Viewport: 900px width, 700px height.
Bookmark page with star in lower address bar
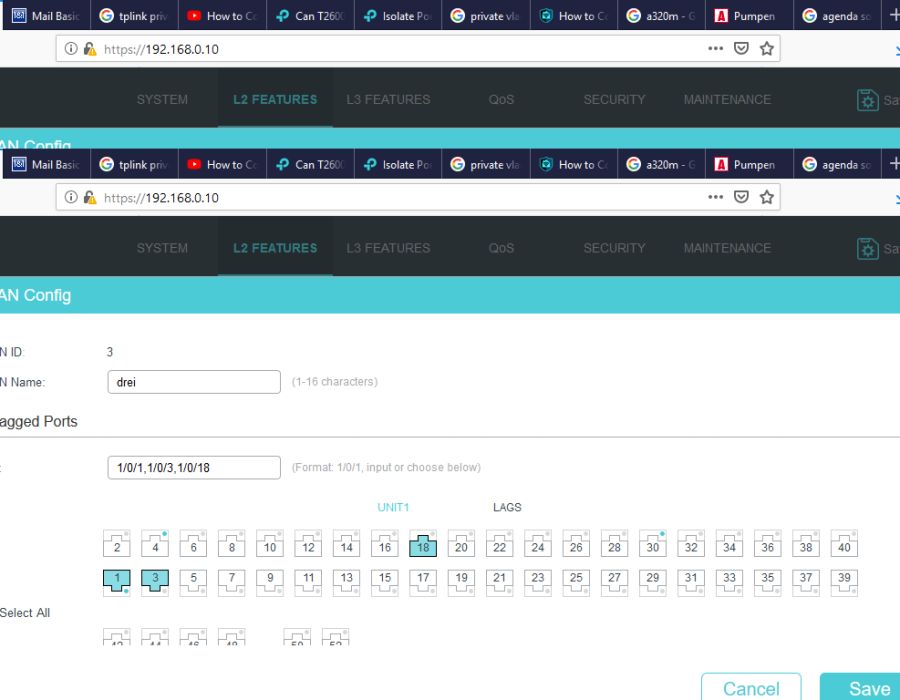[x=767, y=197]
